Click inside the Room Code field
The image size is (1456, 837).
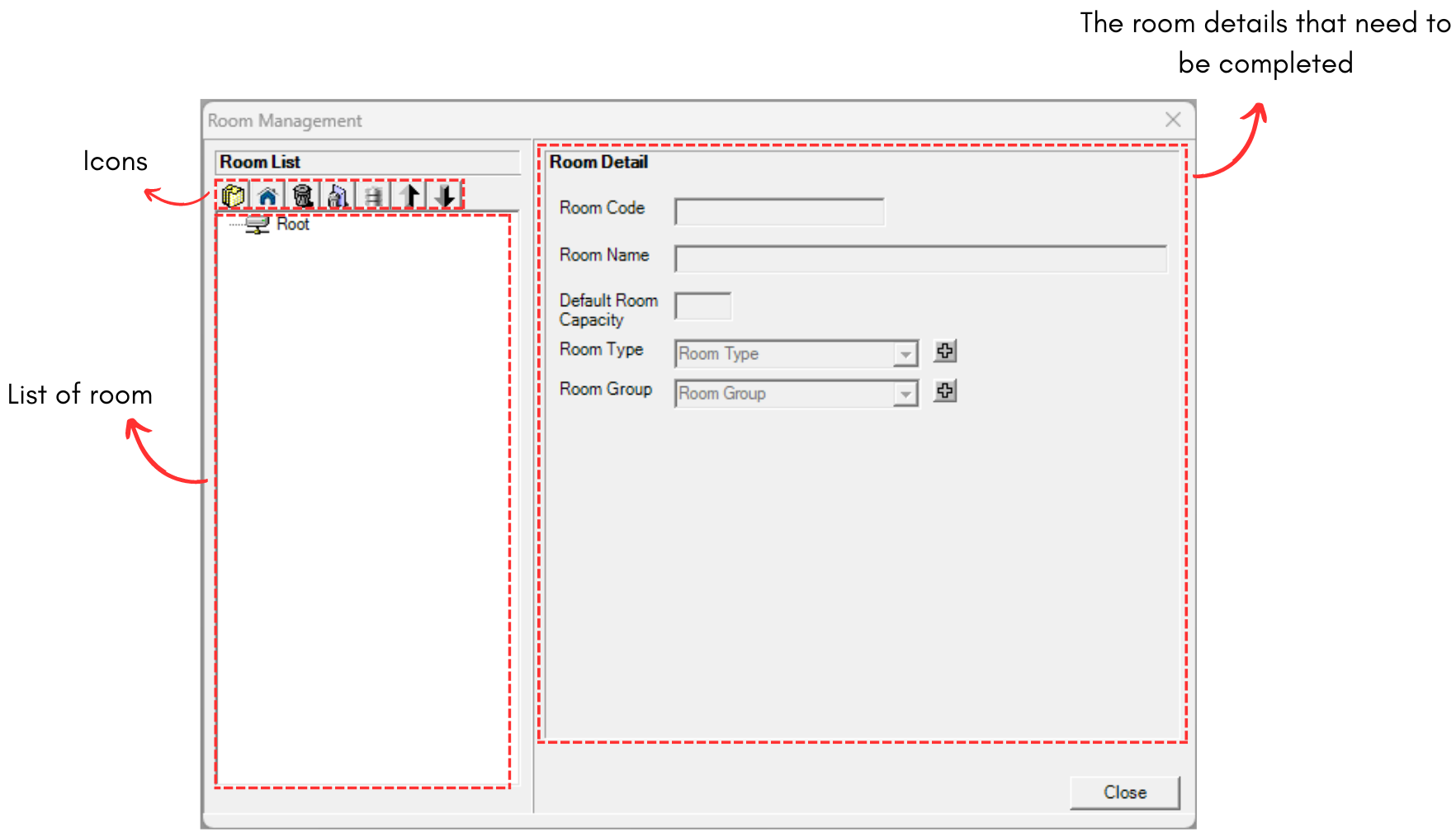[778, 211]
